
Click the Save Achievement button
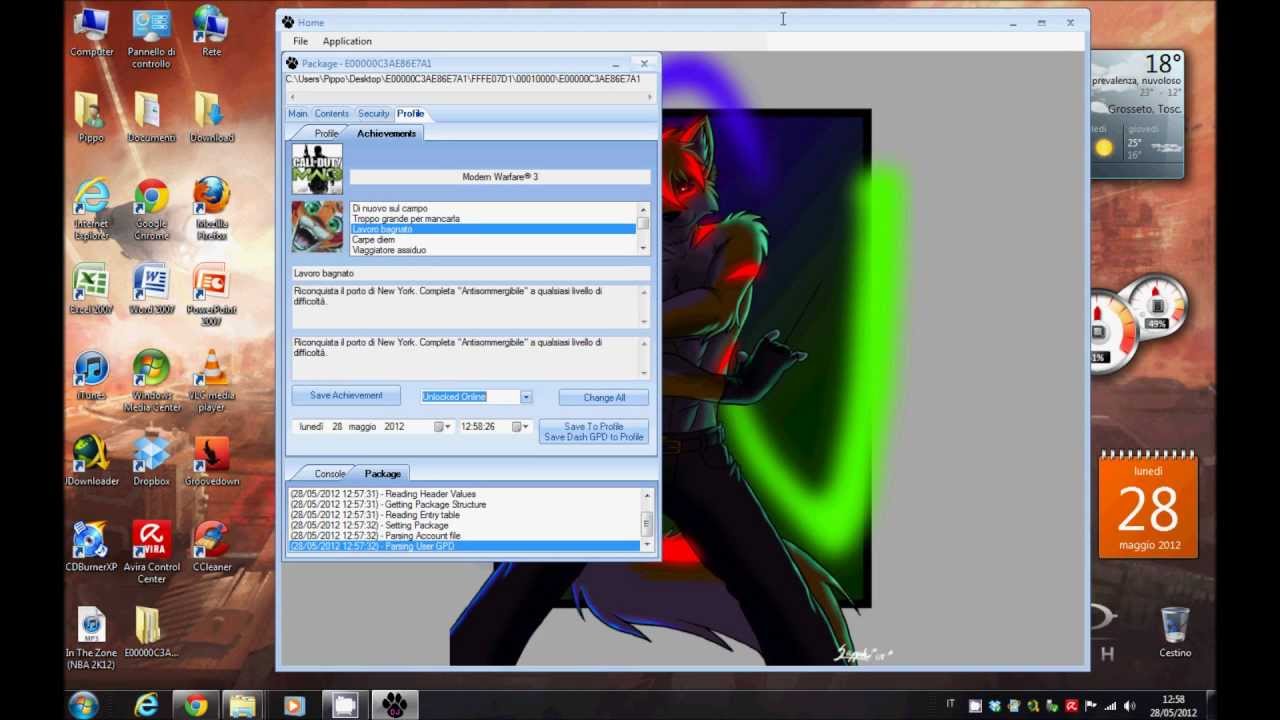coord(346,396)
